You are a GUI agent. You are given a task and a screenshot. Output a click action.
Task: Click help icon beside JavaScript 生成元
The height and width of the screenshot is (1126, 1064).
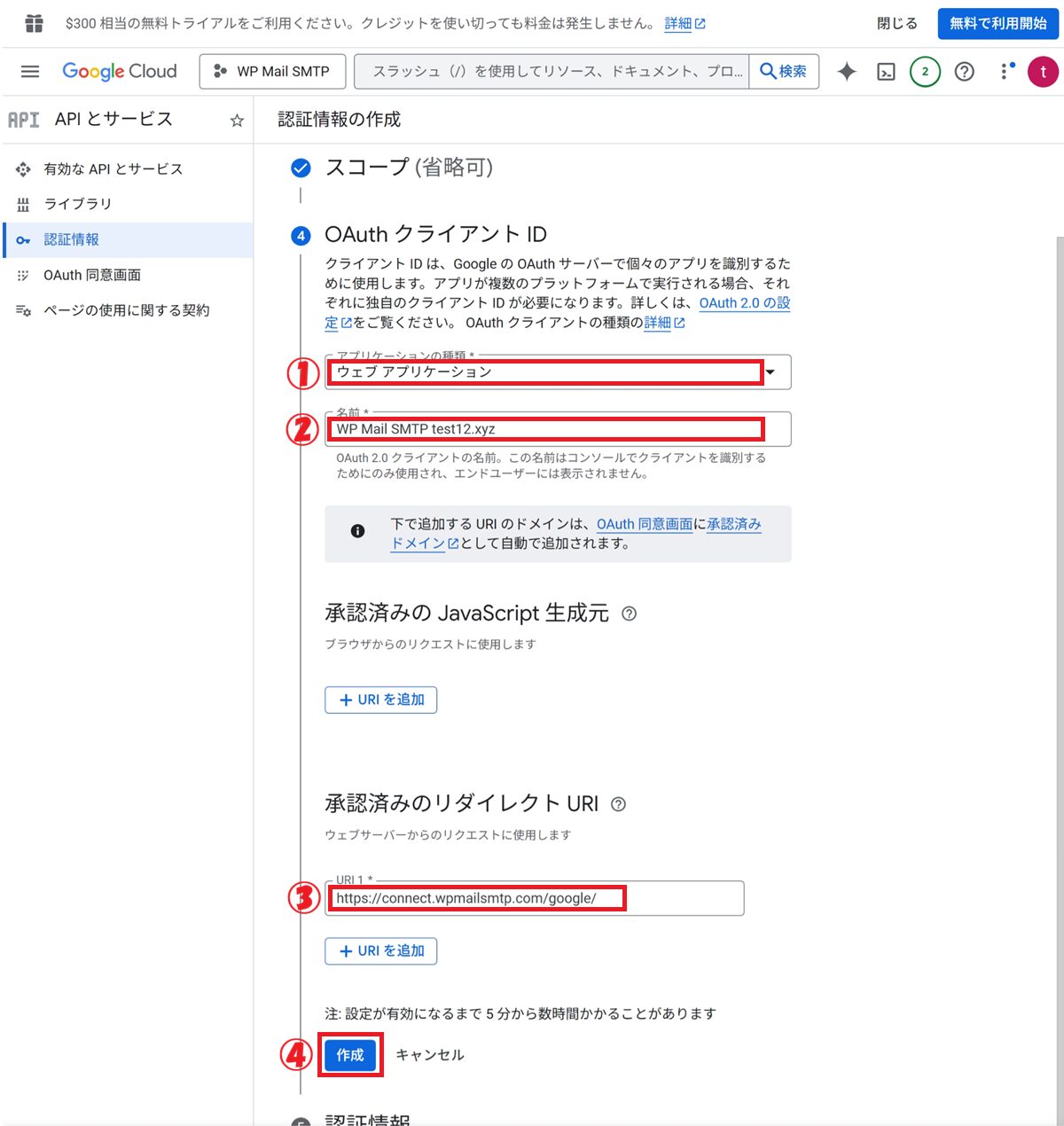coord(629,614)
